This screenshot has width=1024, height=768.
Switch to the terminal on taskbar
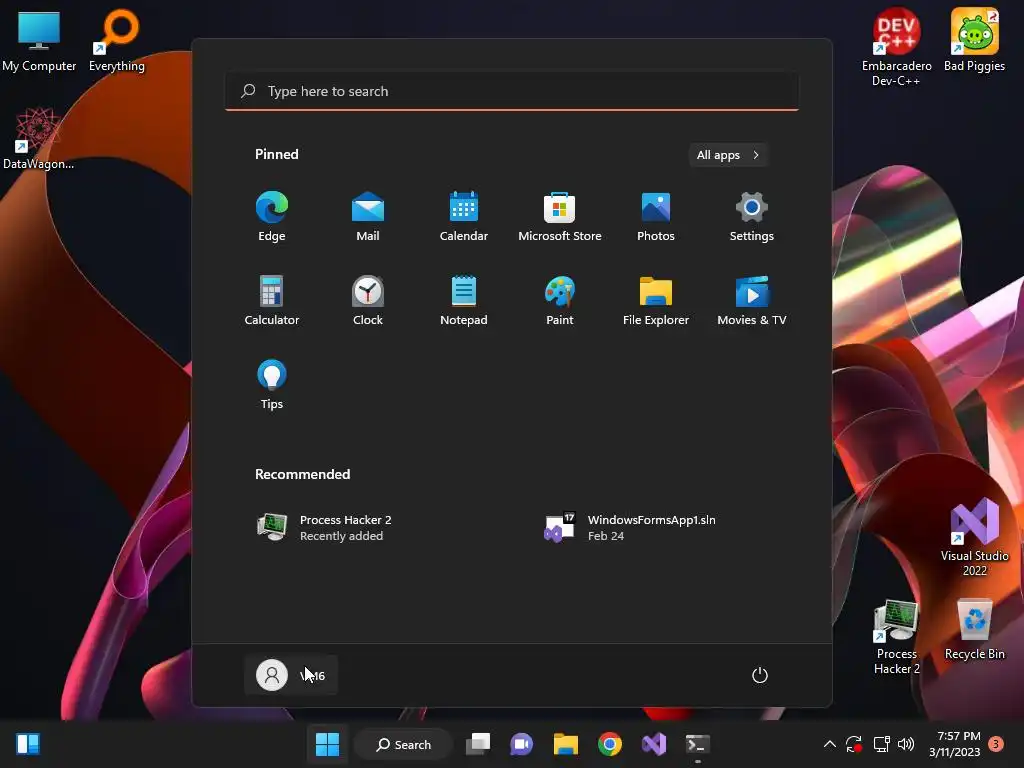coord(697,744)
